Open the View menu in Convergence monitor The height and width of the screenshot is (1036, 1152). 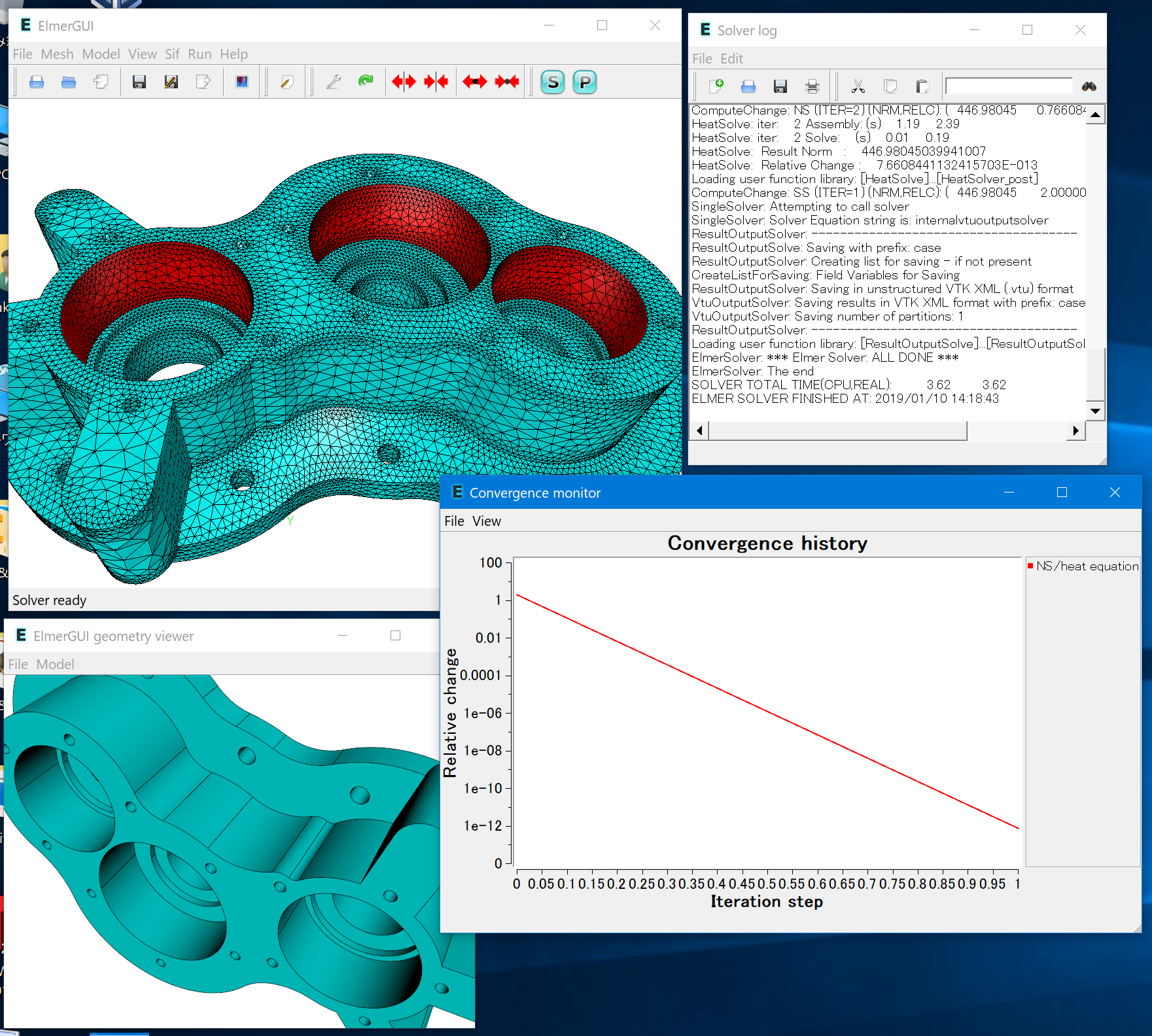pyautogui.click(x=487, y=521)
